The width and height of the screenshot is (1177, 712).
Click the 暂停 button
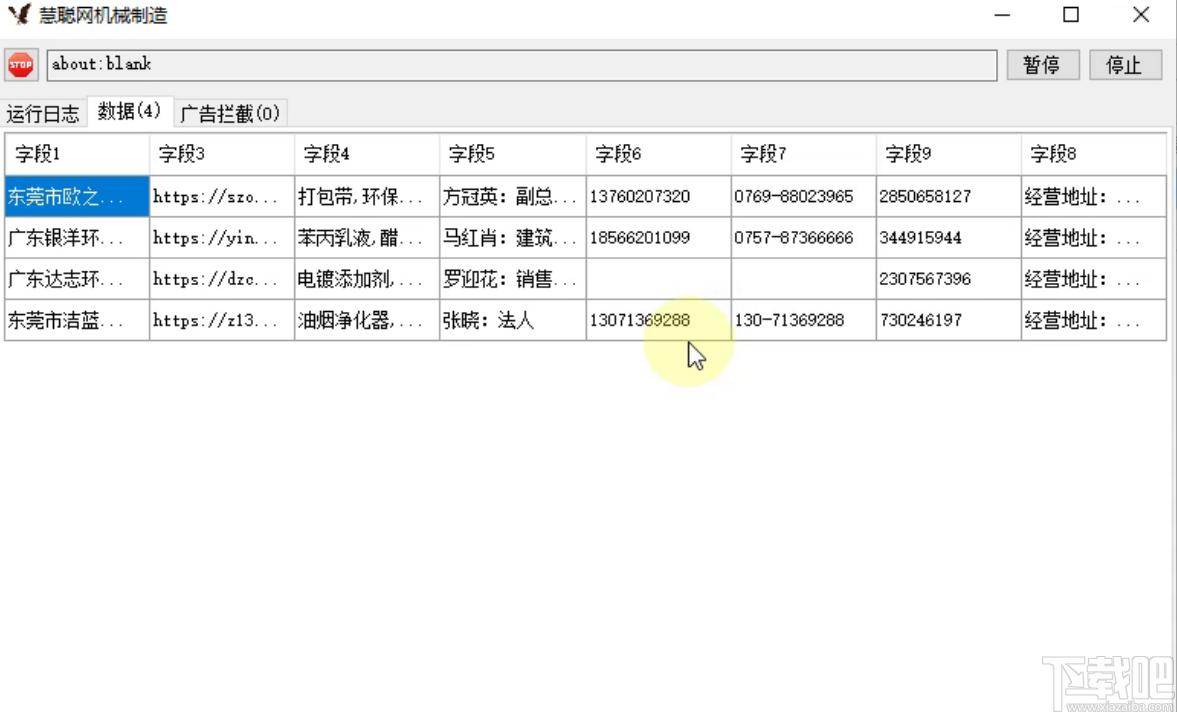1042,65
